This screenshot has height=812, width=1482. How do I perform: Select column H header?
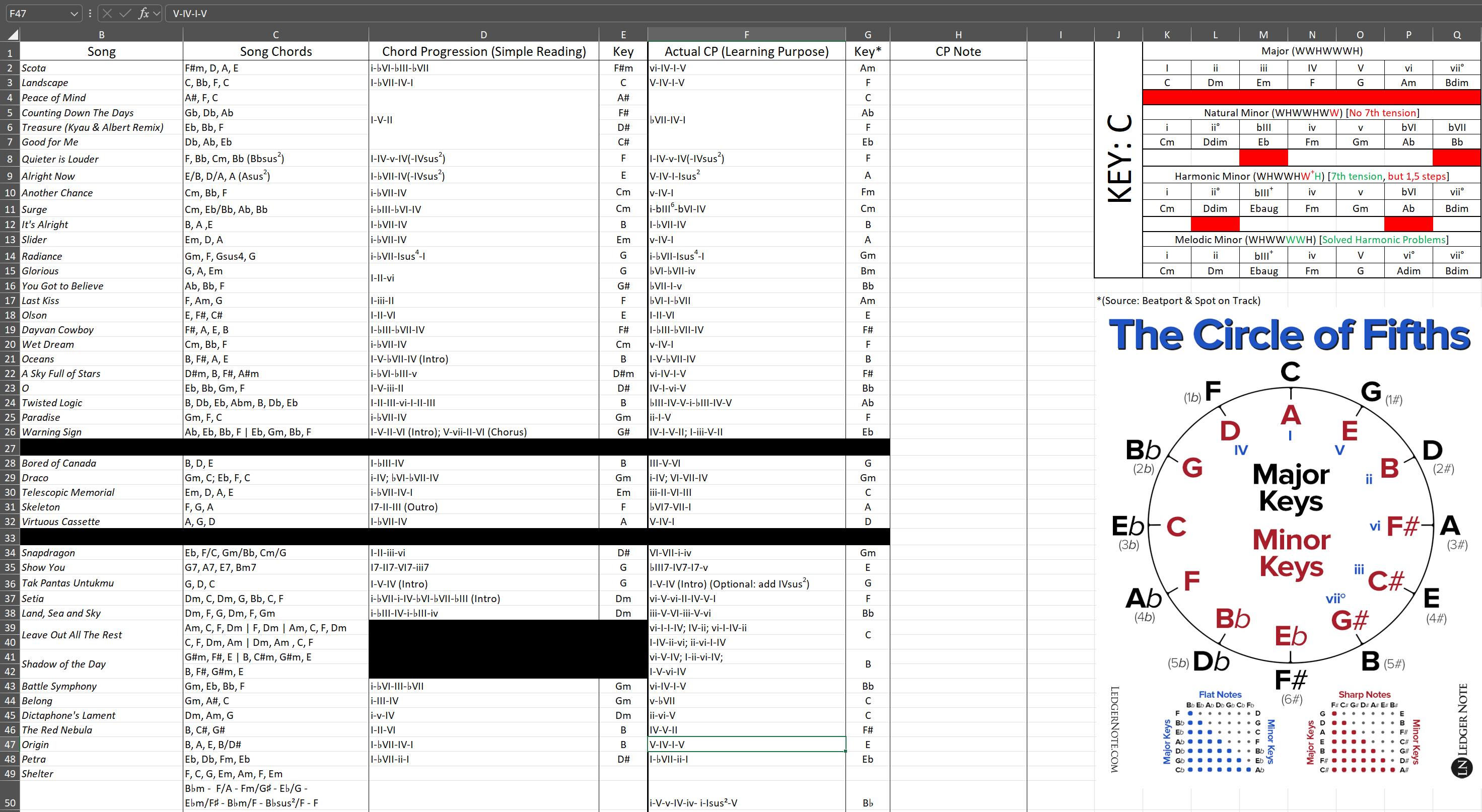(x=958, y=35)
